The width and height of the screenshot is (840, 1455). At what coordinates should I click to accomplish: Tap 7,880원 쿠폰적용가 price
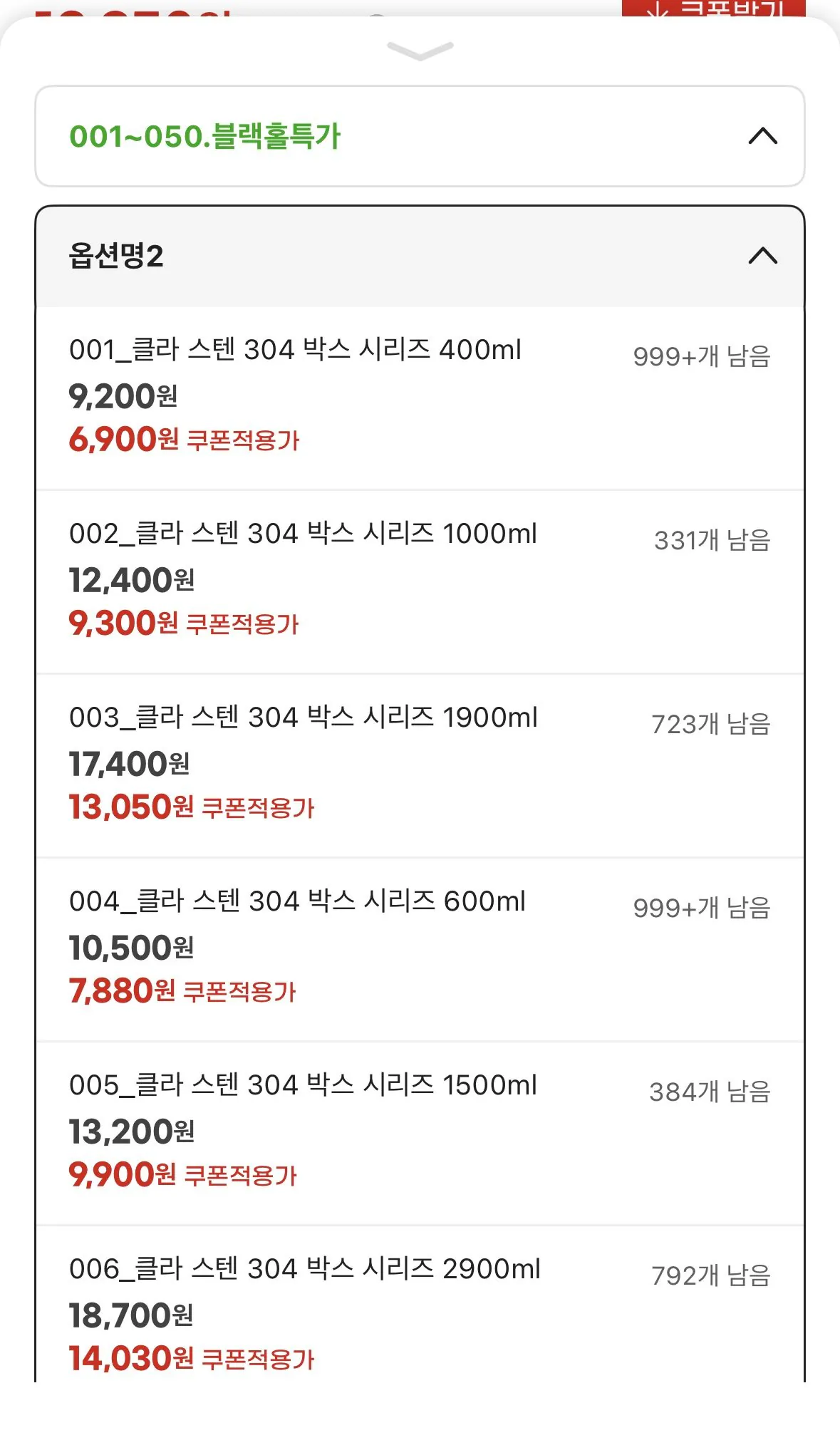point(182,990)
